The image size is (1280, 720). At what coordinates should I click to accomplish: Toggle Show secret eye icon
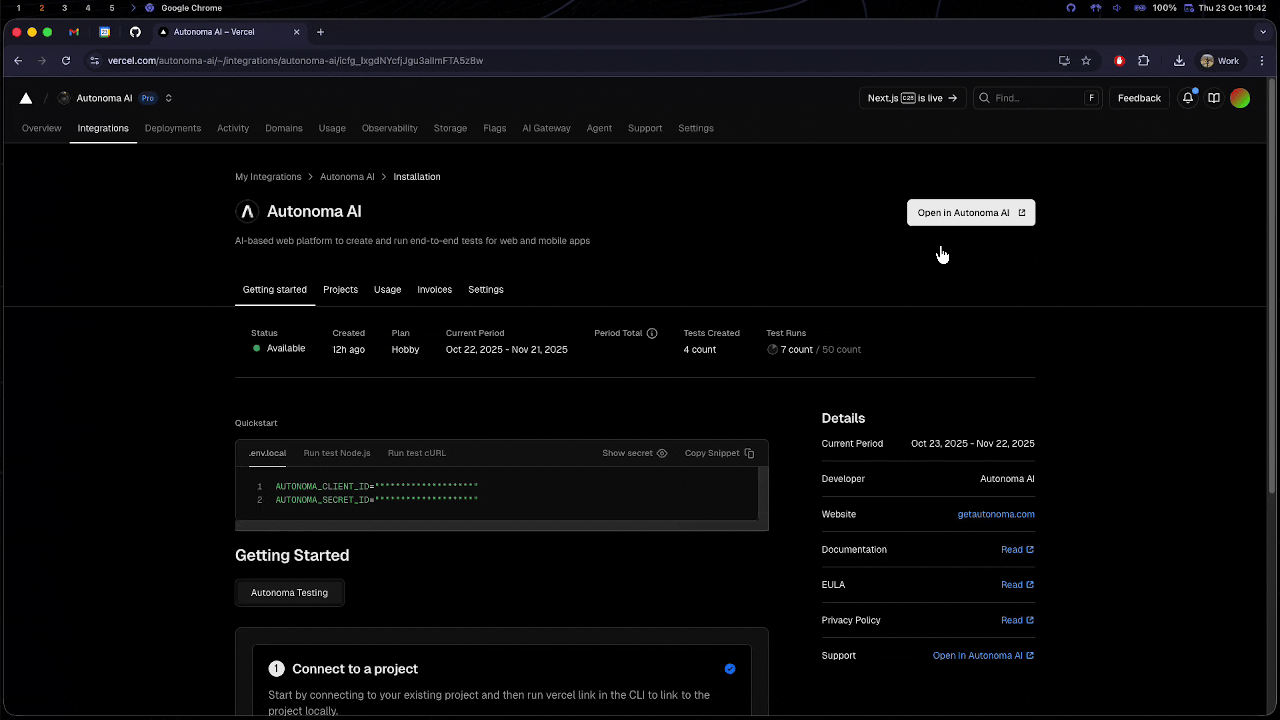click(x=662, y=453)
